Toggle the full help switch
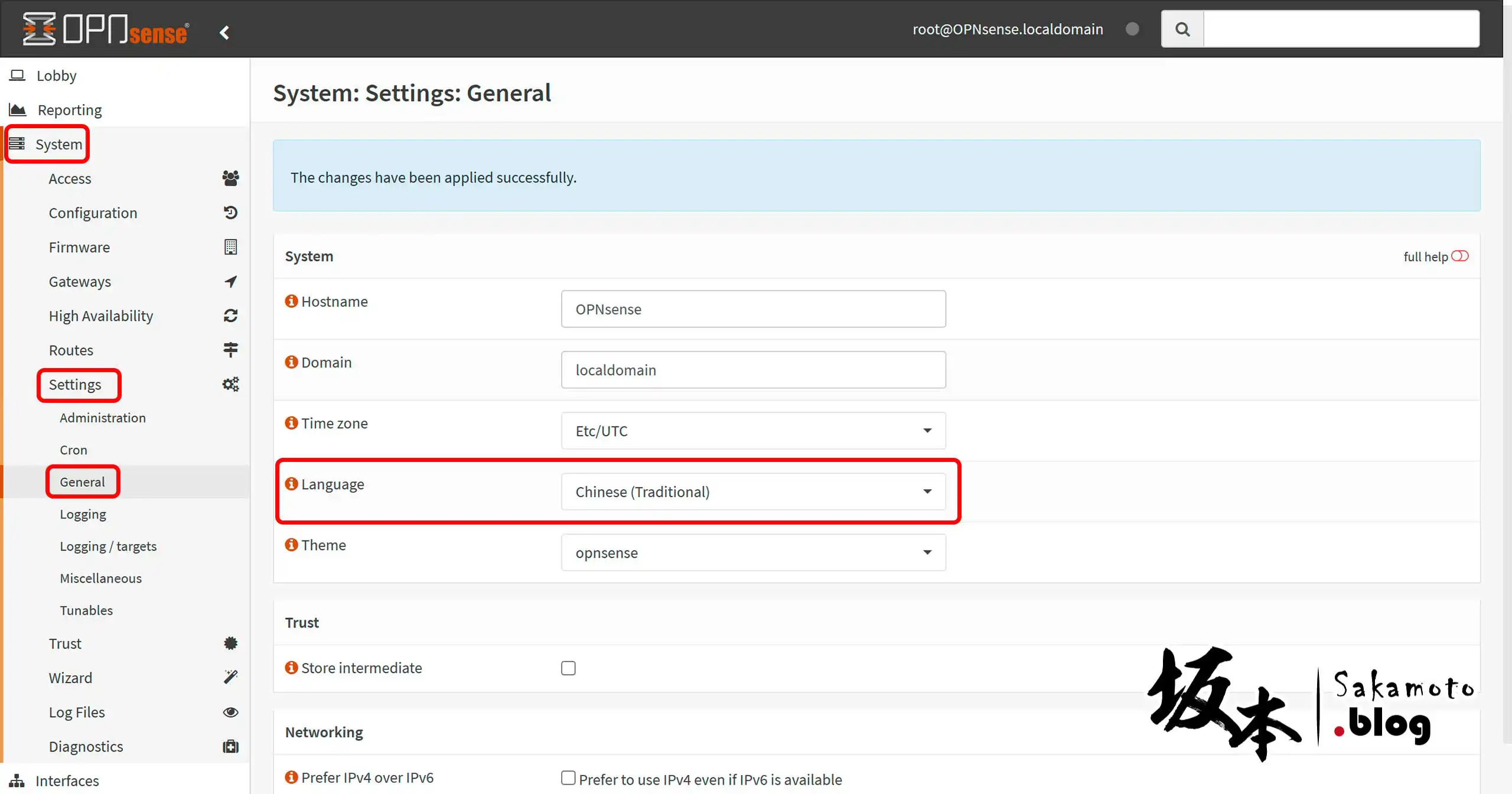 [x=1459, y=256]
